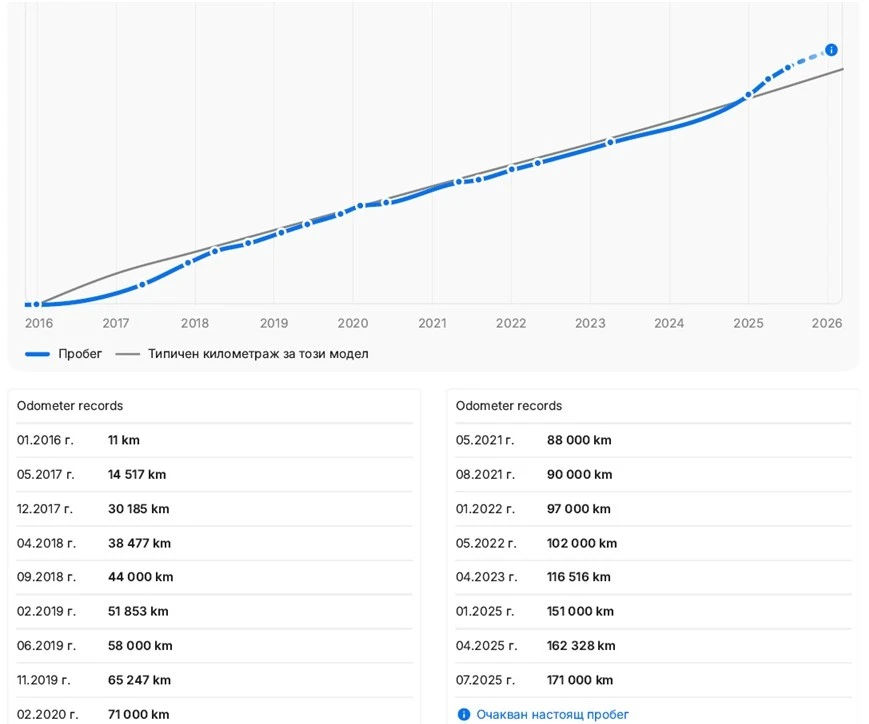
Task: Click the info icon at the mileage curve's end
Action: [831, 50]
